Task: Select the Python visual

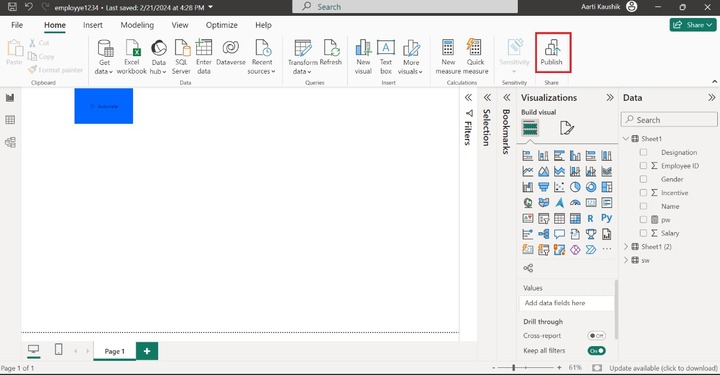Action: pos(607,218)
